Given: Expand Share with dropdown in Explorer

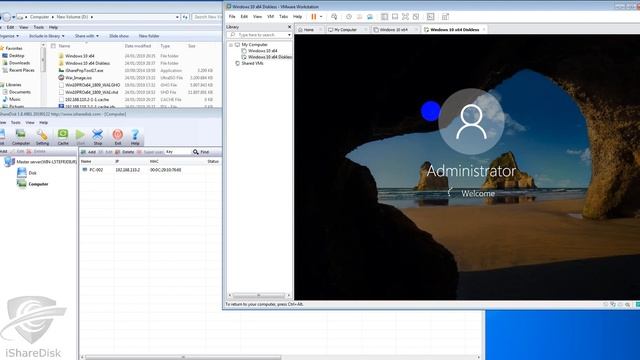Looking at the screenshot, I should point(87,36).
